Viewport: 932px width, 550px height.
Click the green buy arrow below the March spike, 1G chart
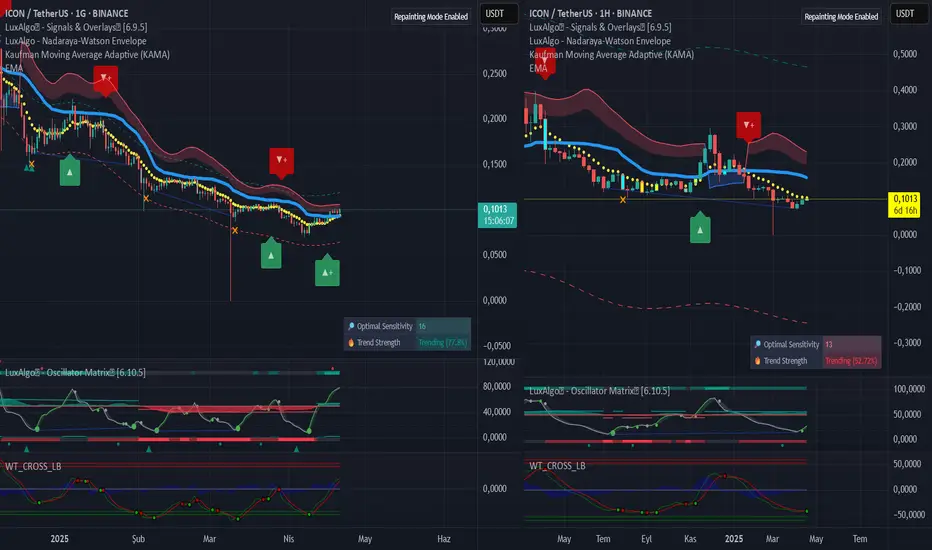pos(271,253)
